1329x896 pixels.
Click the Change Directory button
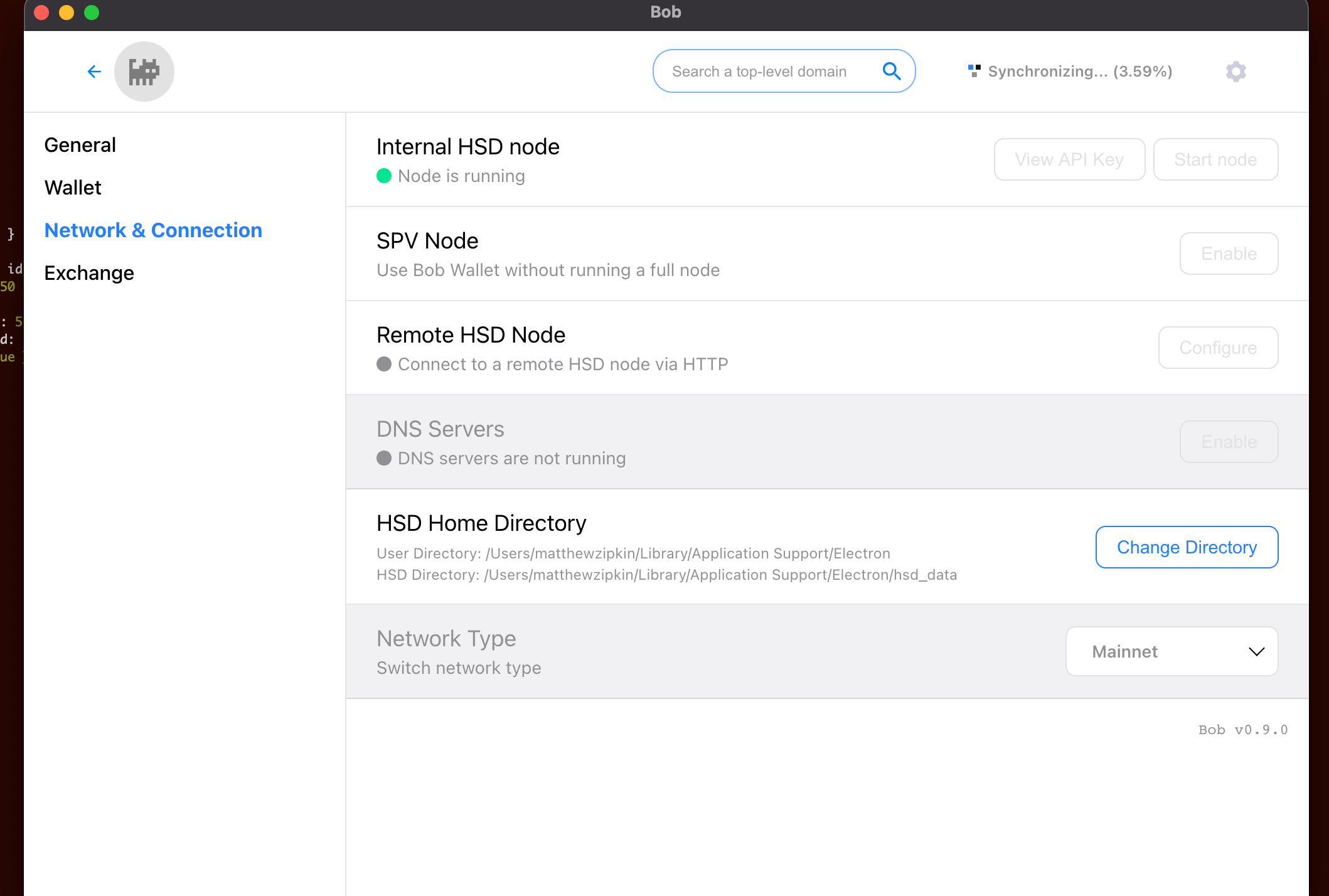[1187, 547]
